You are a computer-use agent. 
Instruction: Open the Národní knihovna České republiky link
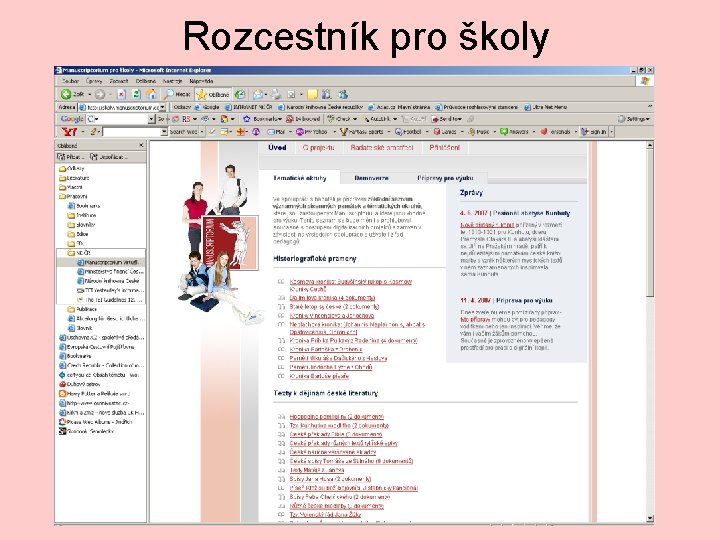click(x=321, y=107)
